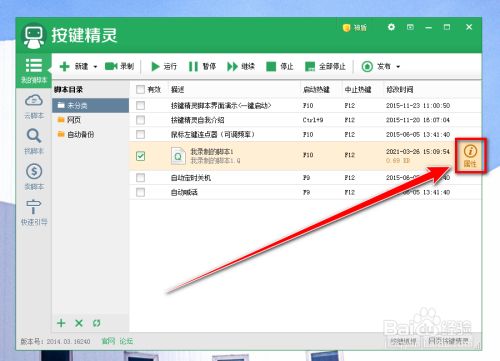
Task: Open the 卖脚本 sell scripts section
Action: [34, 177]
